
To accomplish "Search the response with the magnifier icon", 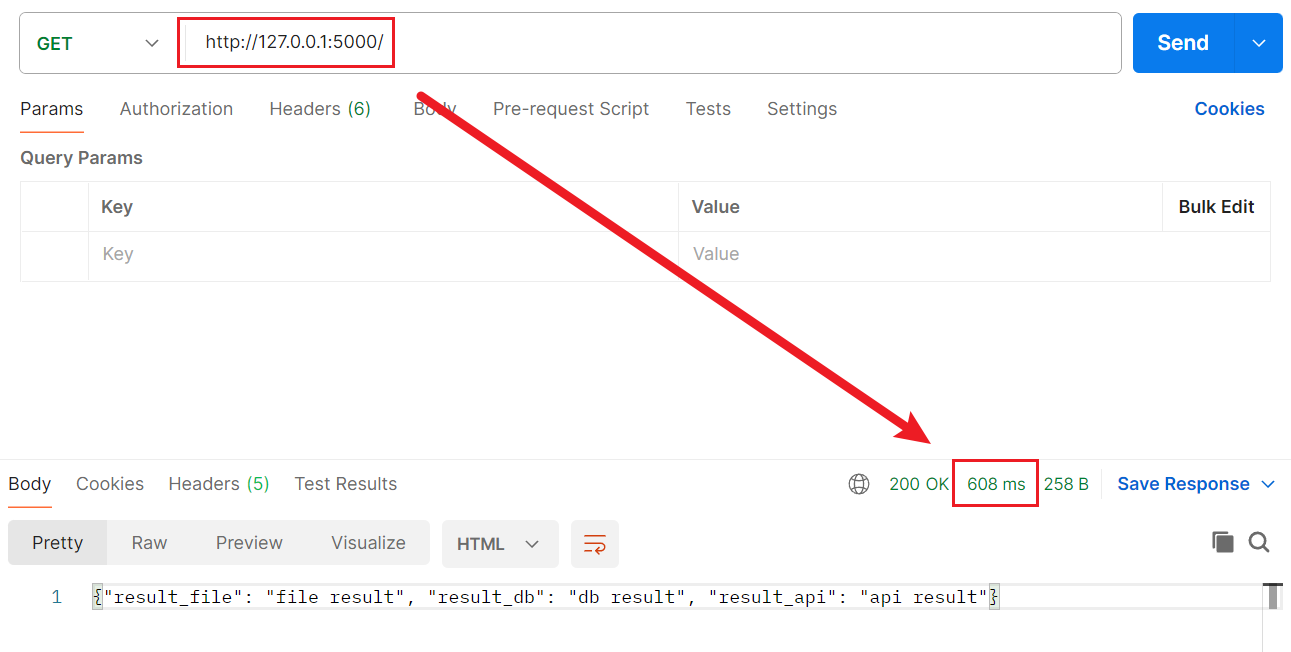I will point(1259,542).
